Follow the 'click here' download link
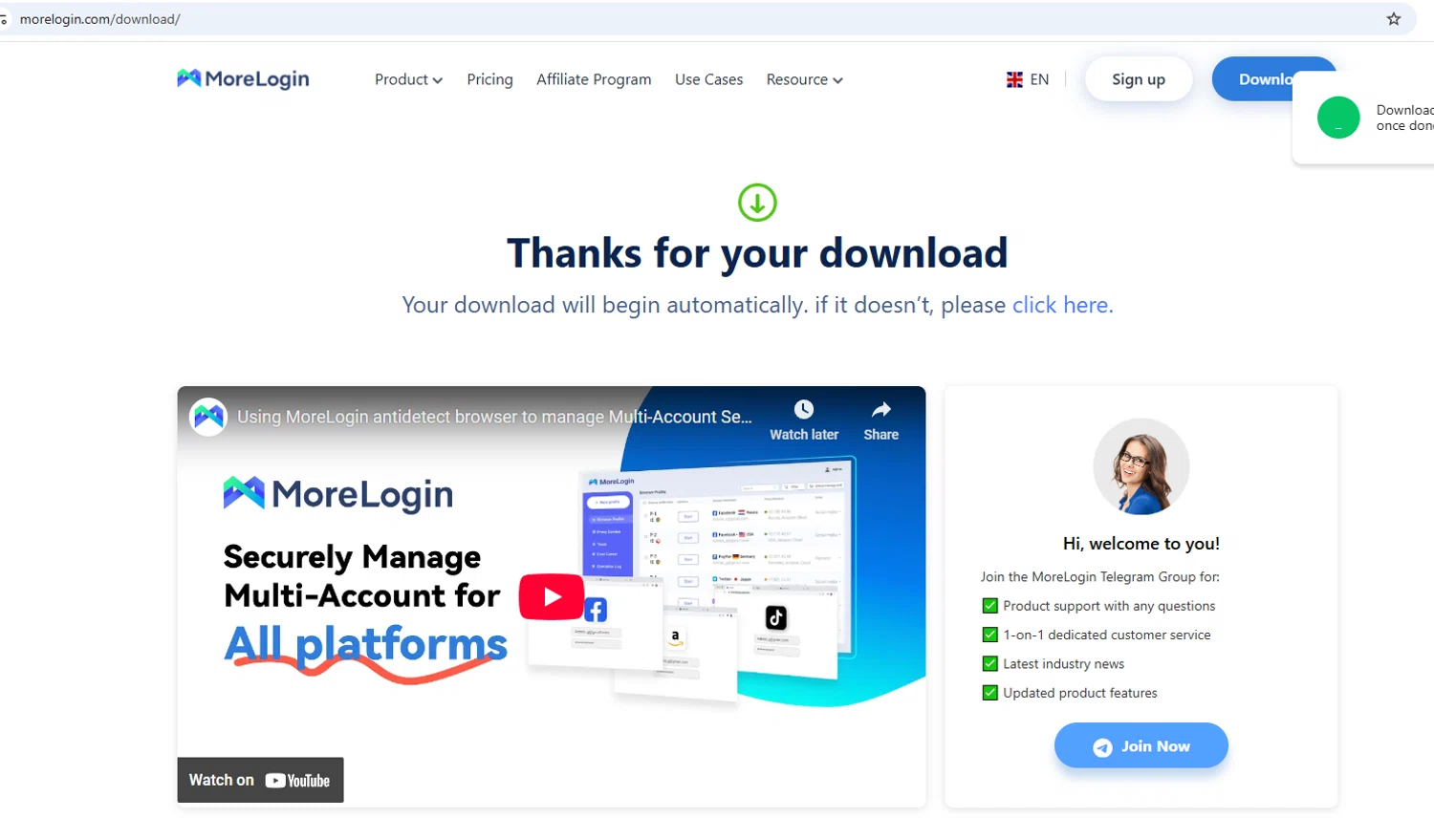 click(x=1062, y=305)
